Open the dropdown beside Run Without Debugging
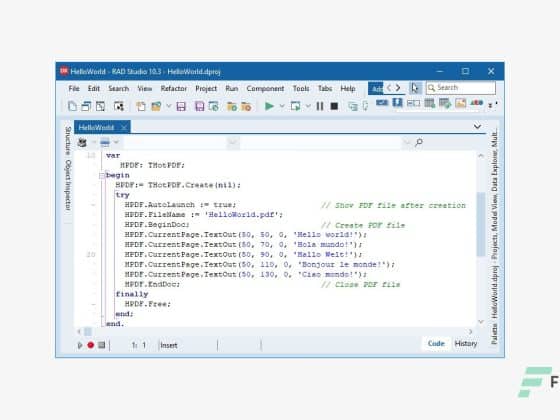560x420 pixels. click(x=308, y=106)
